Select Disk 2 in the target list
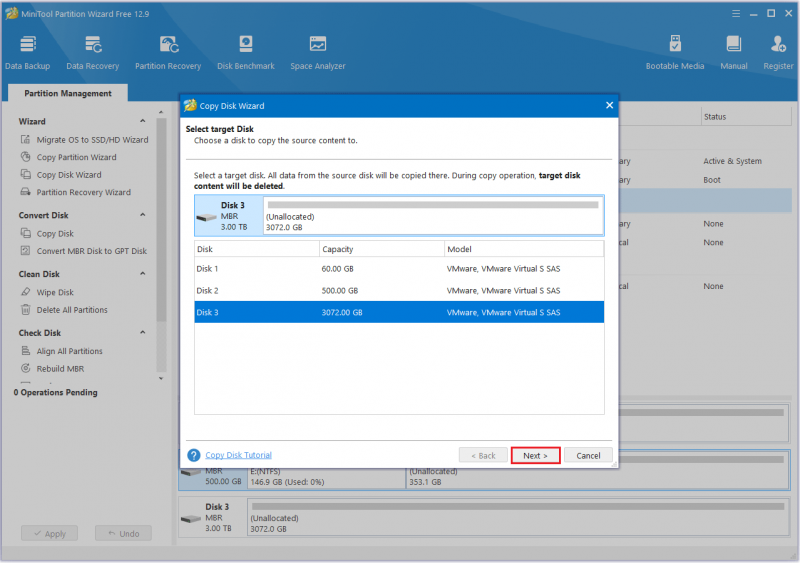Viewport: 800px width, 563px height. [x=399, y=290]
